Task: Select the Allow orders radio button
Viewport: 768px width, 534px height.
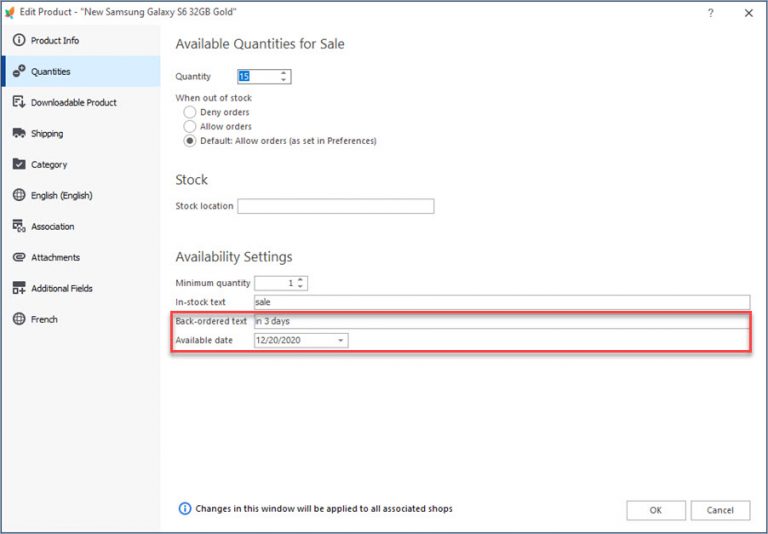Action: 190,127
